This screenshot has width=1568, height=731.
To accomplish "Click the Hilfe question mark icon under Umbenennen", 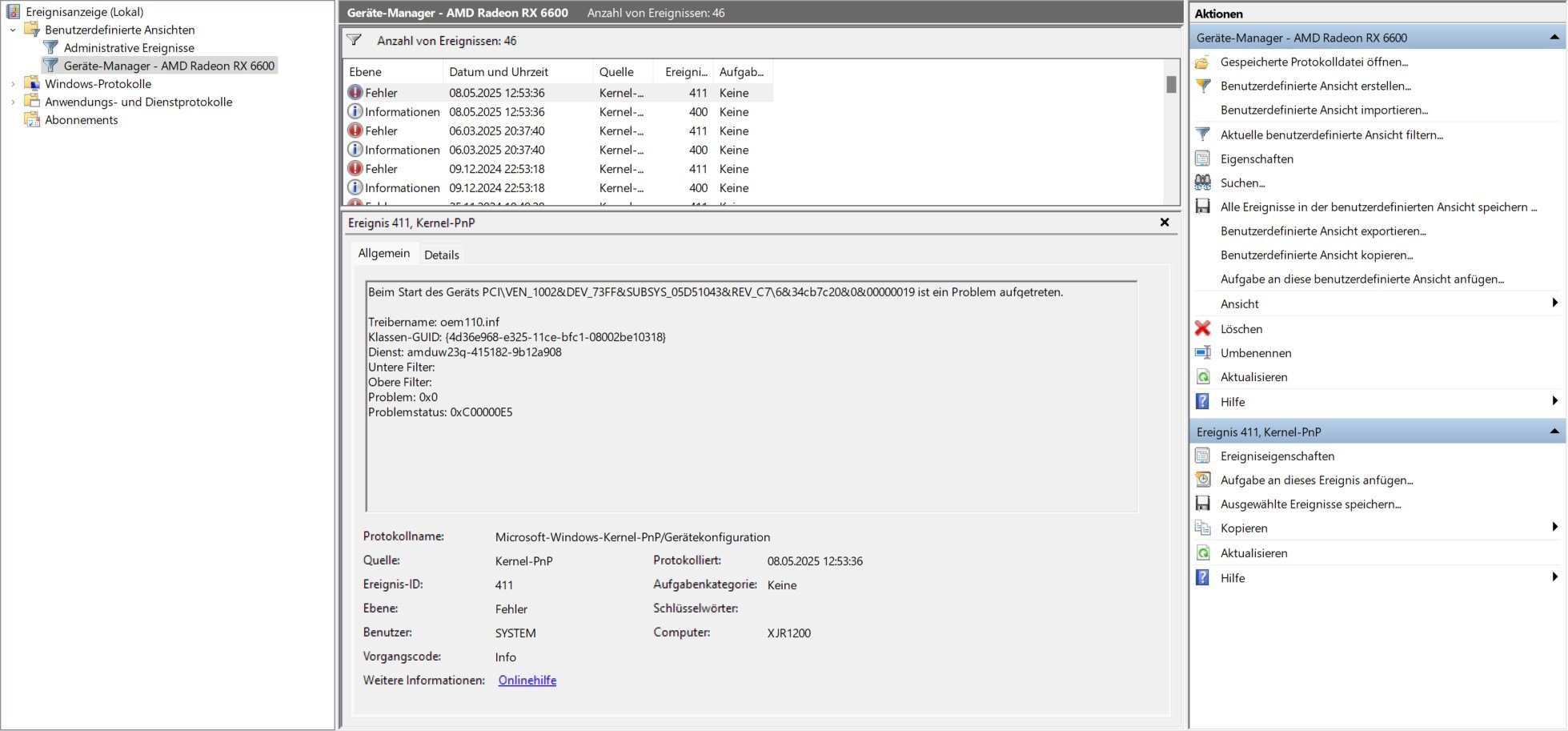I will click(x=1202, y=401).
